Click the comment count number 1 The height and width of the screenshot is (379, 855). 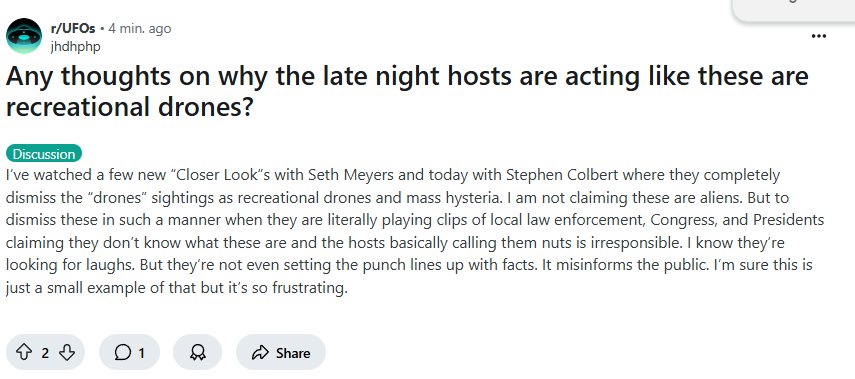pyautogui.click(x=141, y=353)
